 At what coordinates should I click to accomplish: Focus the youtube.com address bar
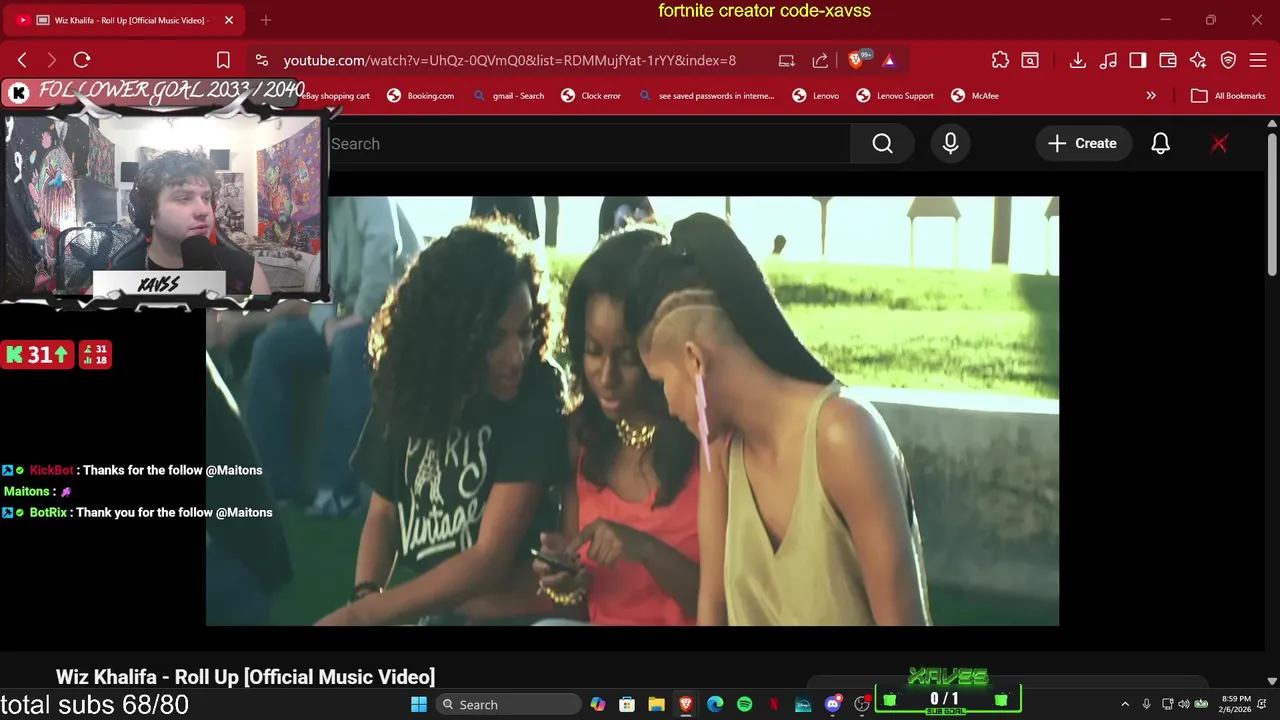click(x=509, y=60)
